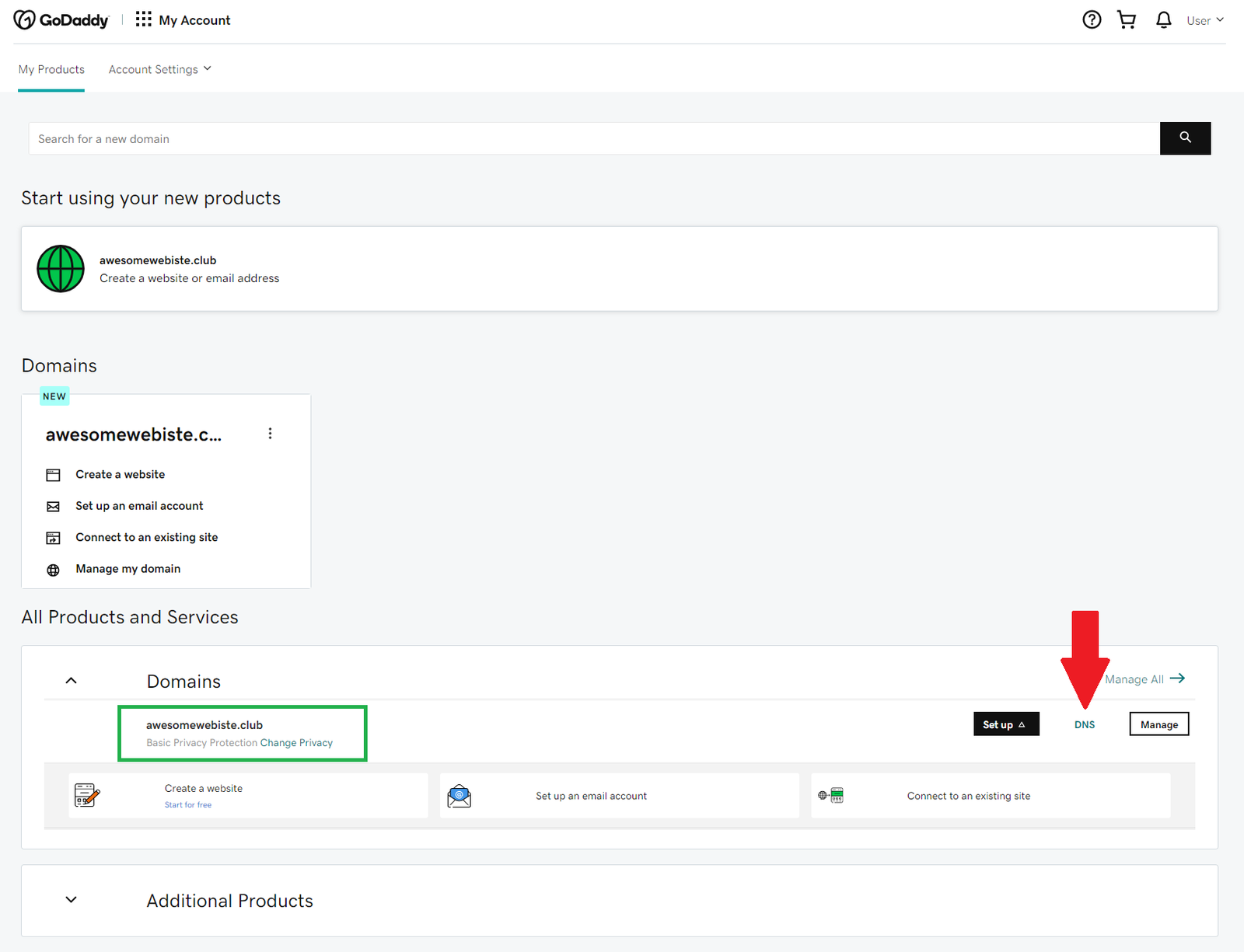Viewport: 1244px width, 952px height.
Task: Open the three-dot menu on domain card
Action: coord(270,434)
